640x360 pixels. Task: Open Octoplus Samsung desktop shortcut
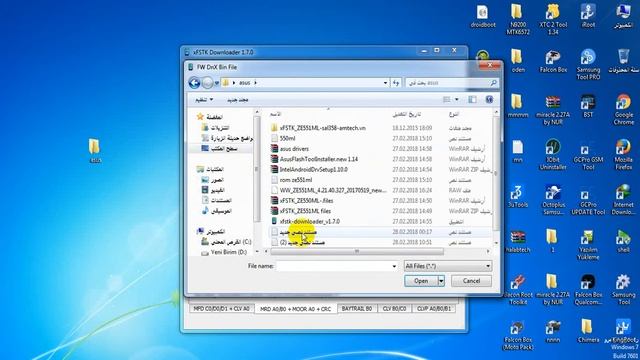553,199
